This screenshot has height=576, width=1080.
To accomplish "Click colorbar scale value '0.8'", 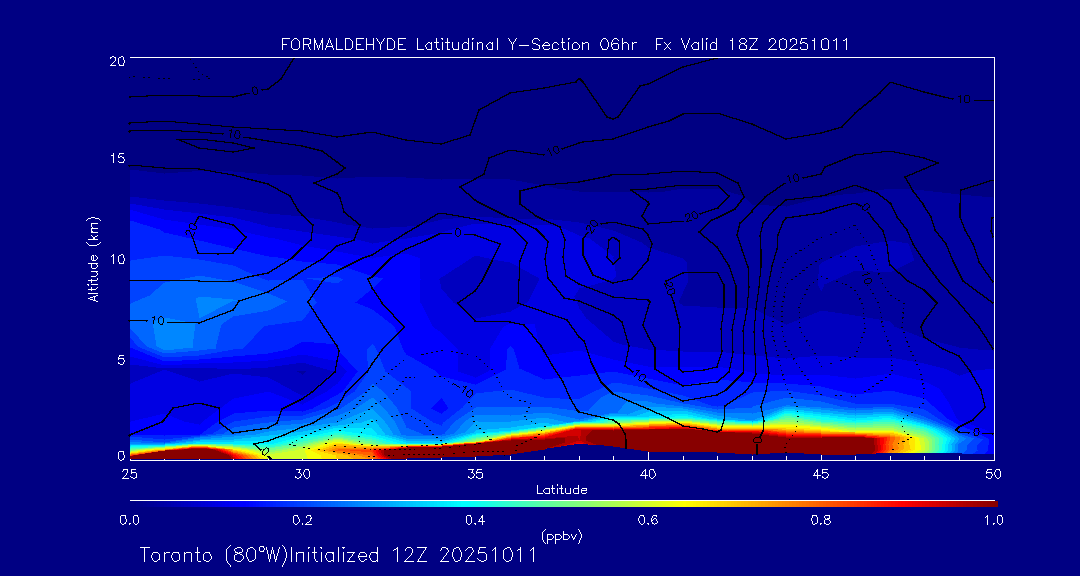I will (x=820, y=520).
